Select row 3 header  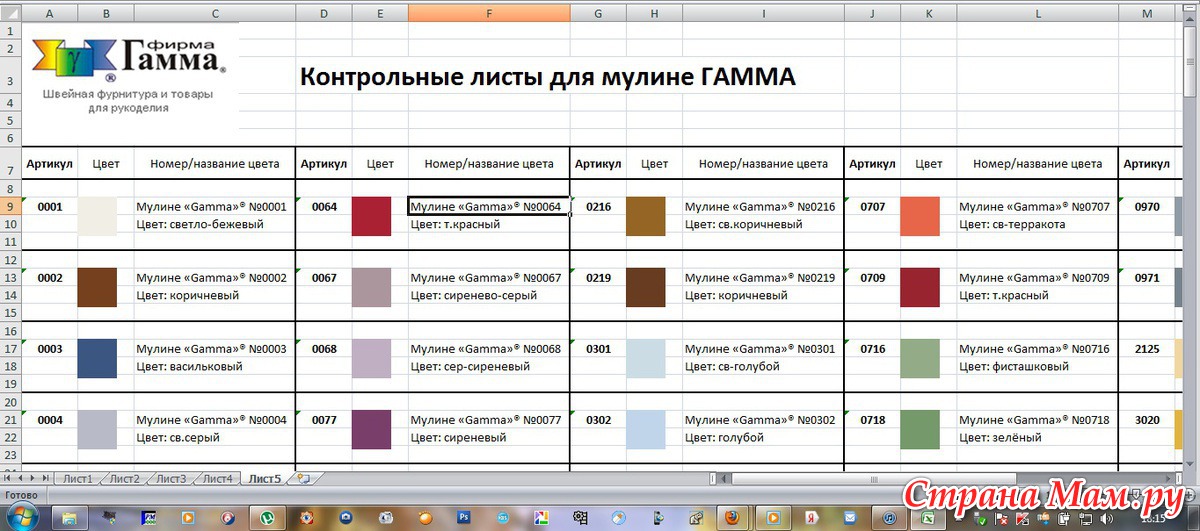pyautogui.click(x=10, y=77)
